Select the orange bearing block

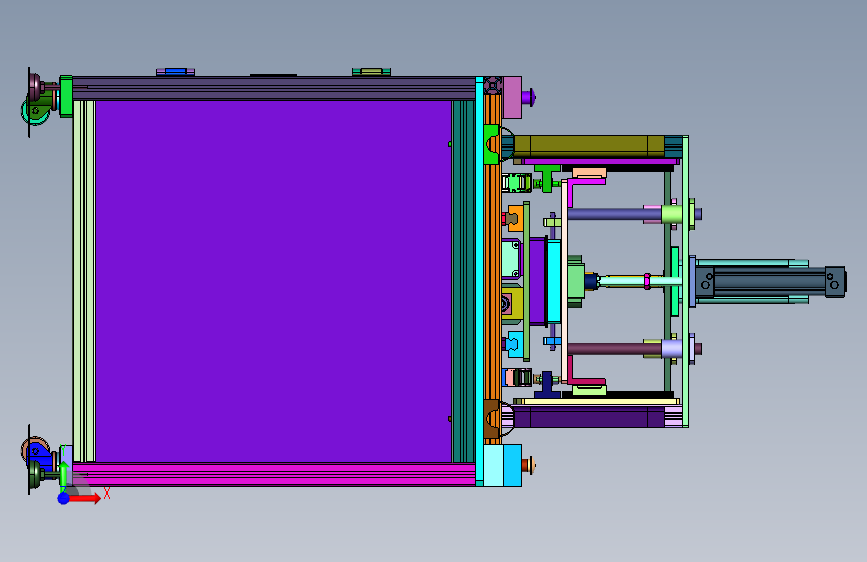(514, 218)
